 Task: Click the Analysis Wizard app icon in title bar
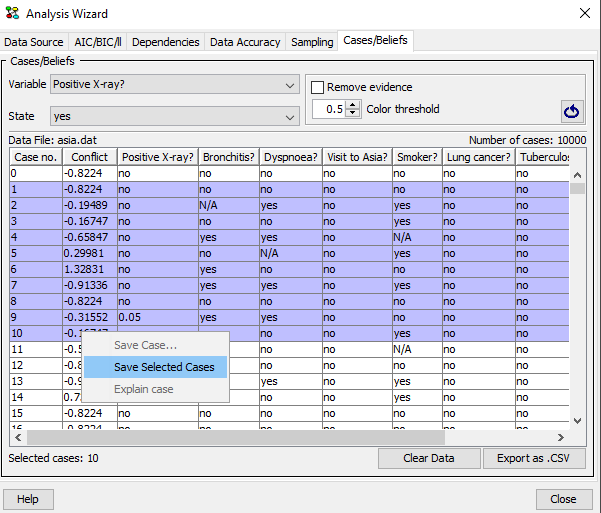[12, 13]
